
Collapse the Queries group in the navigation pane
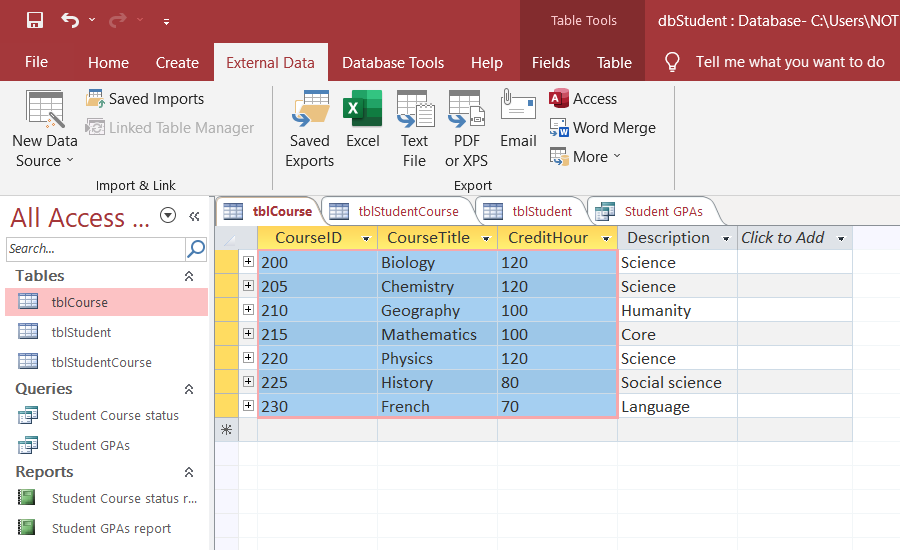(x=189, y=389)
